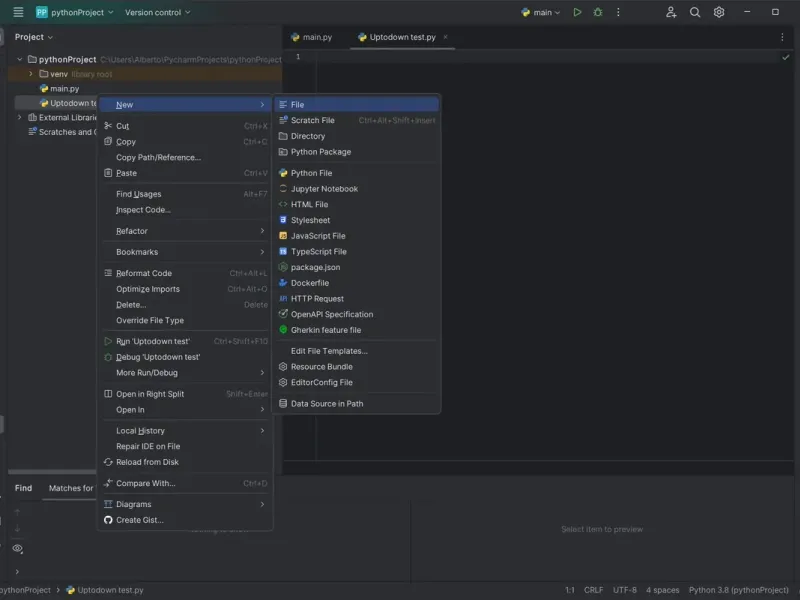Click the Debug bug icon

point(598,12)
